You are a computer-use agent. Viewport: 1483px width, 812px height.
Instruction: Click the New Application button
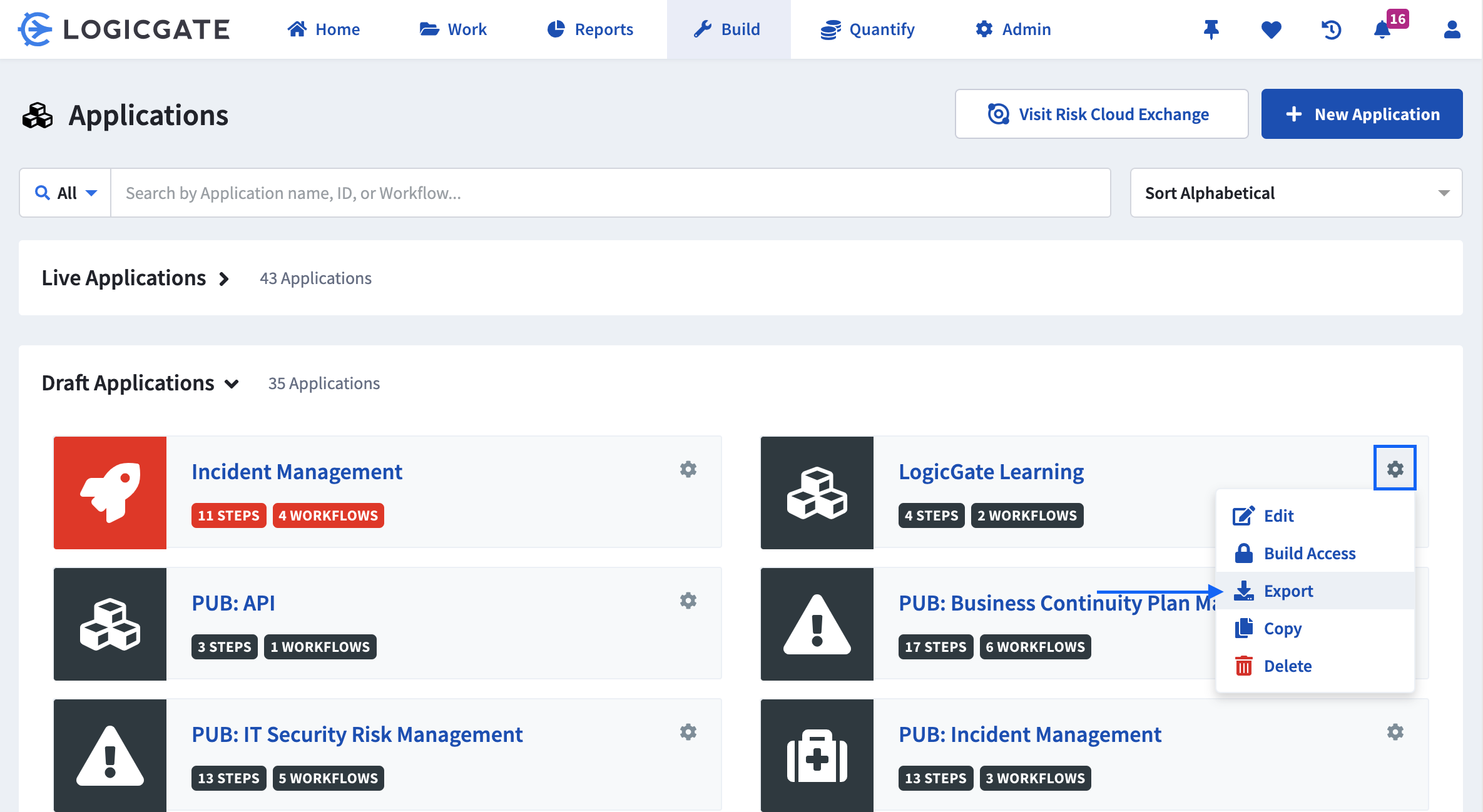1362,114
